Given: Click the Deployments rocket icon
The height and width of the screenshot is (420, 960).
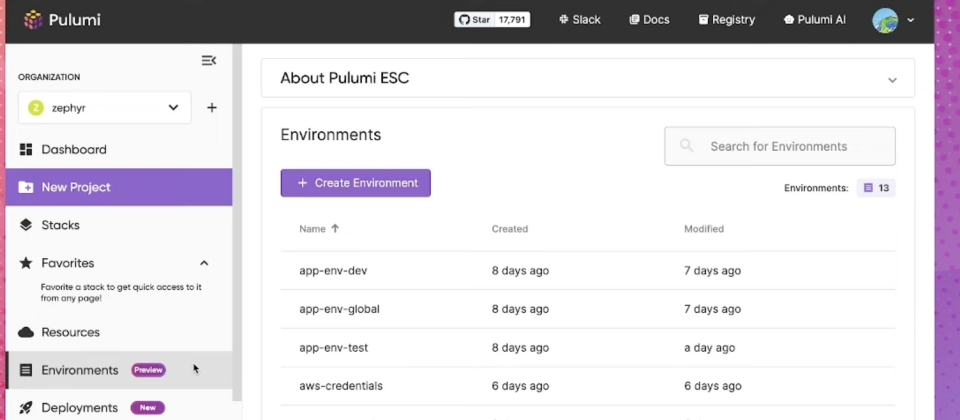Looking at the screenshot, I should pos(26,408).
